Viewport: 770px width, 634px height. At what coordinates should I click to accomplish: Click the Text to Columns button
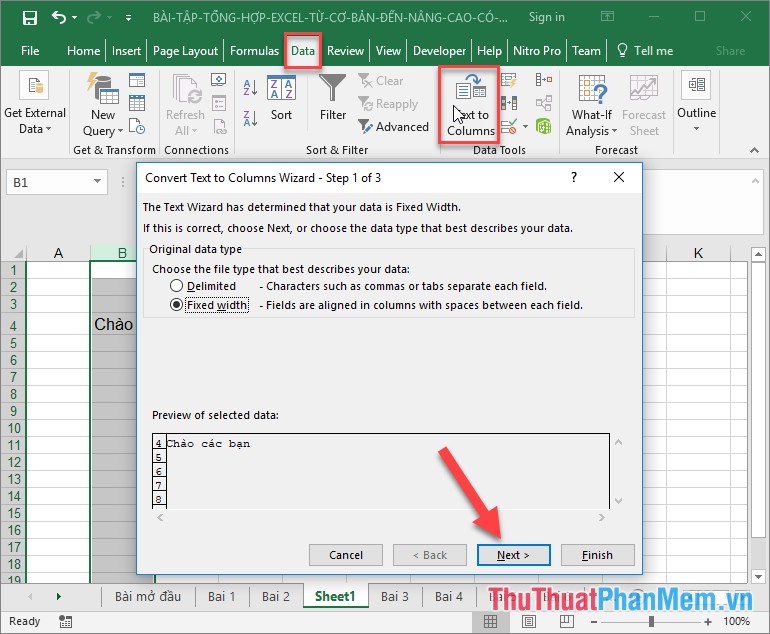pos(469,105)
